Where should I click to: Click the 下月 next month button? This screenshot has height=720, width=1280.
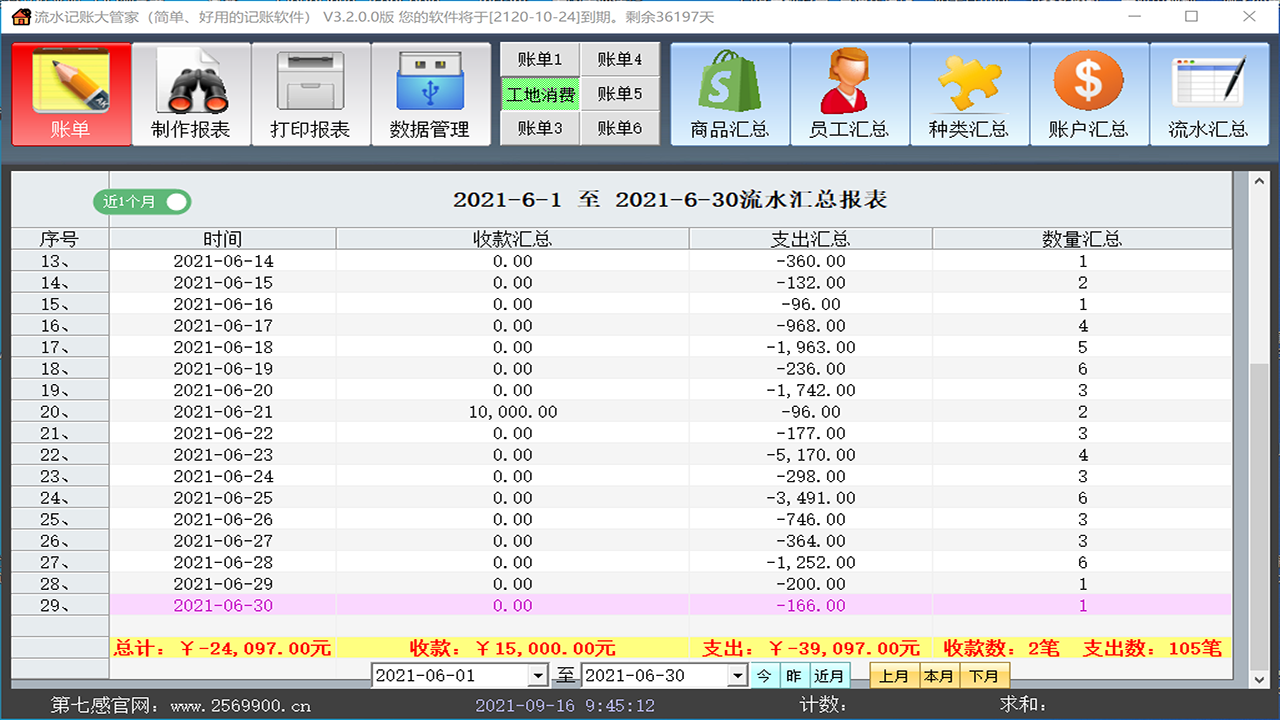pos(984,675)
